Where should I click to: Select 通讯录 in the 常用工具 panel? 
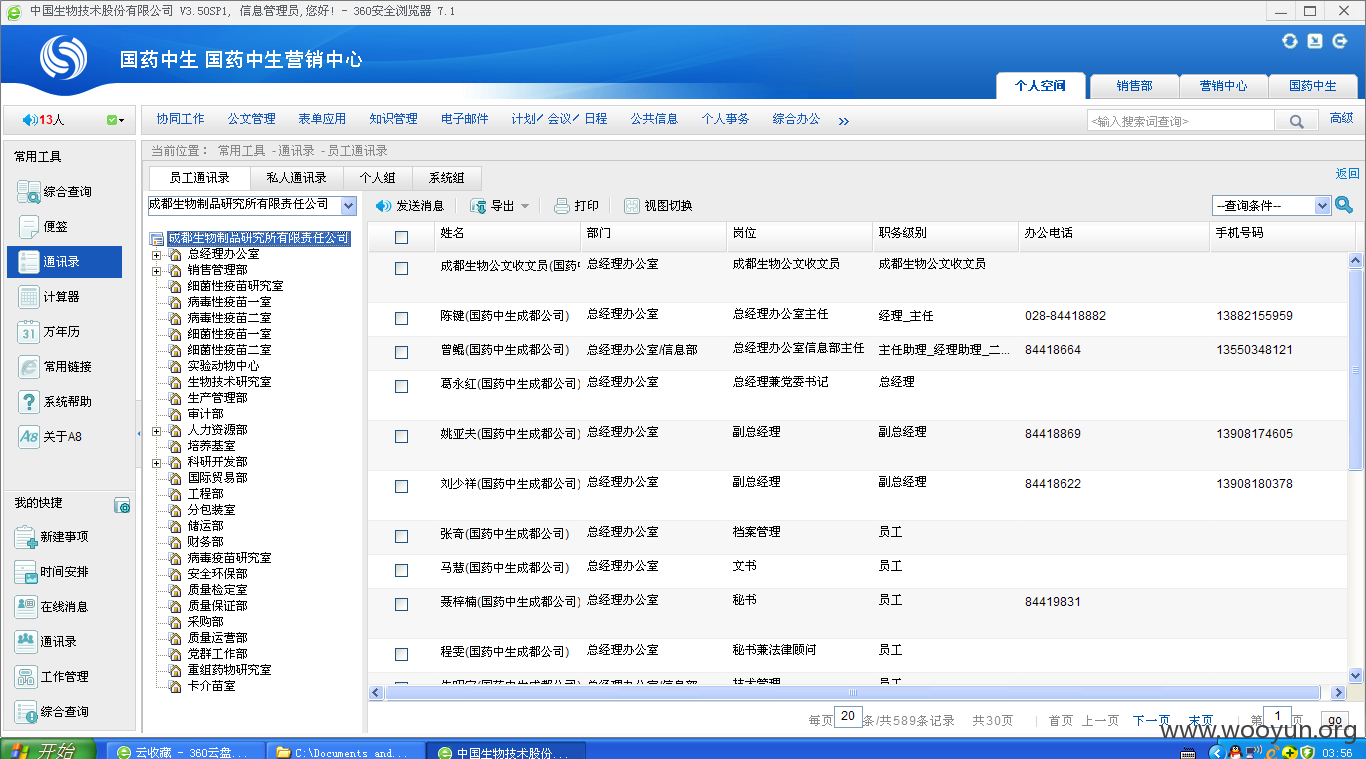[64, 262]
